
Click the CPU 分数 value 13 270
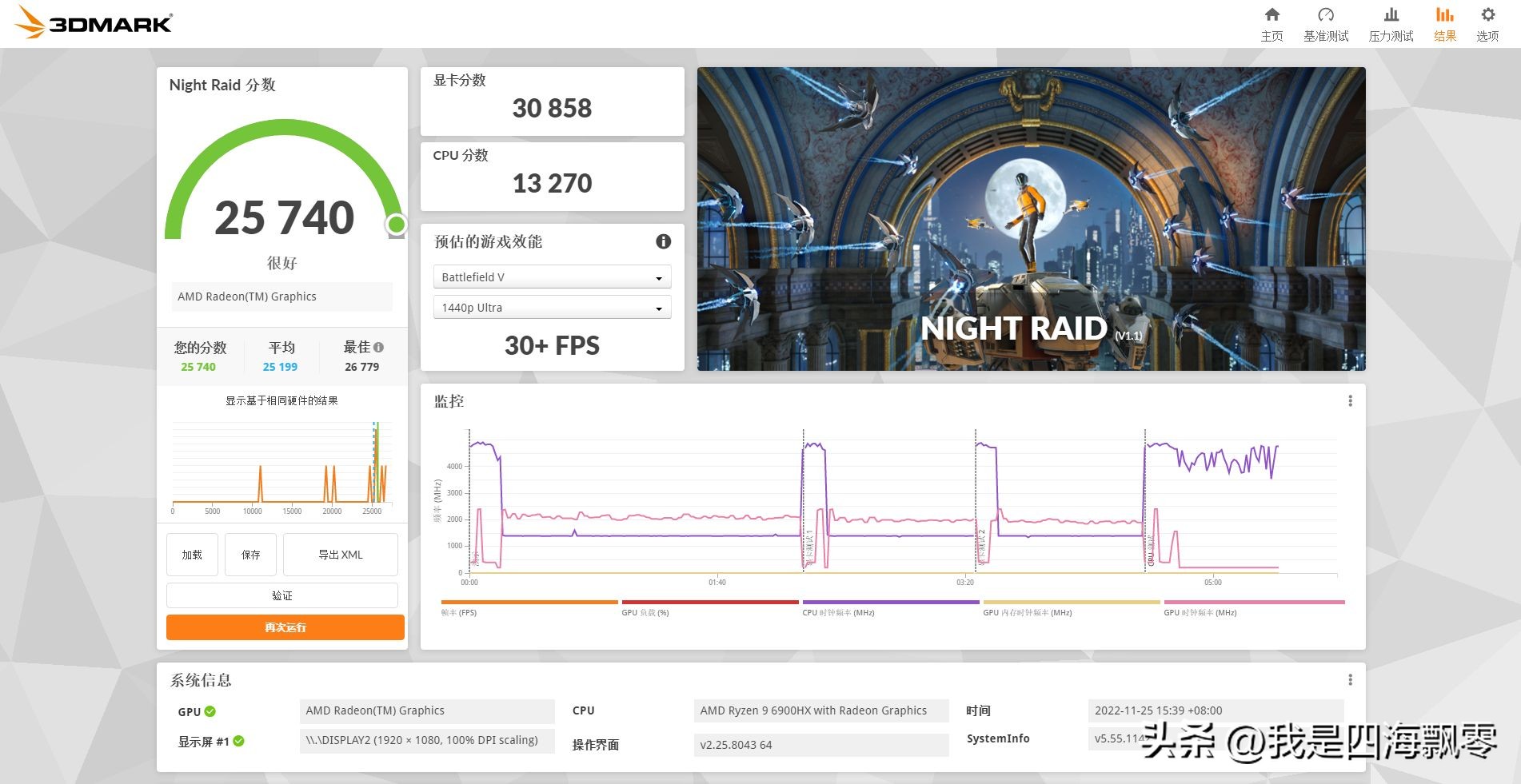[552, 183]
